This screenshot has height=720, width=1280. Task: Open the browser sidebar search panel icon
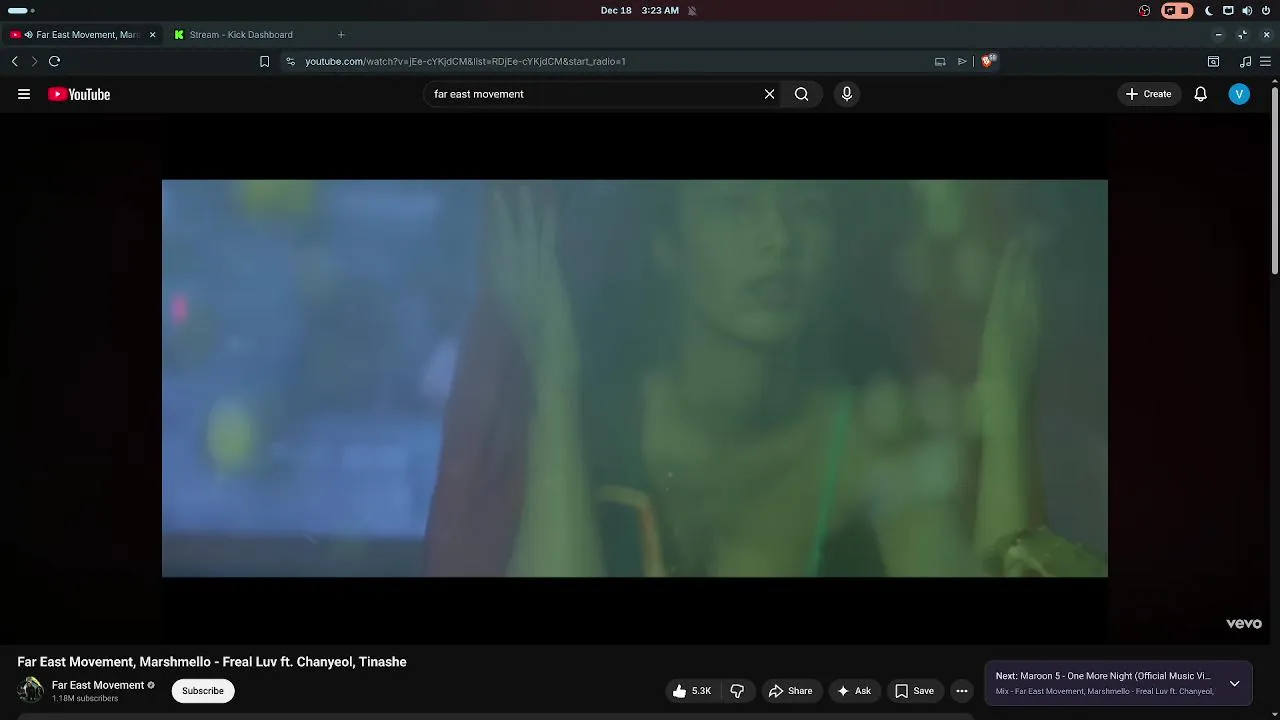1213,61
